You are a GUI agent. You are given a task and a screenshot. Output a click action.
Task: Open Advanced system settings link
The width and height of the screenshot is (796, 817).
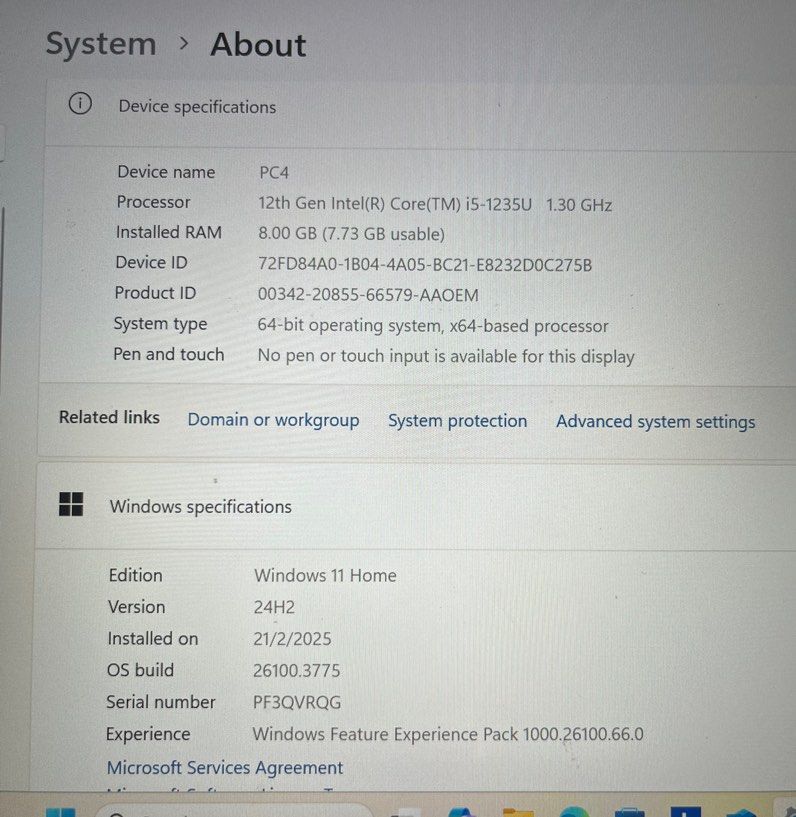655,422
